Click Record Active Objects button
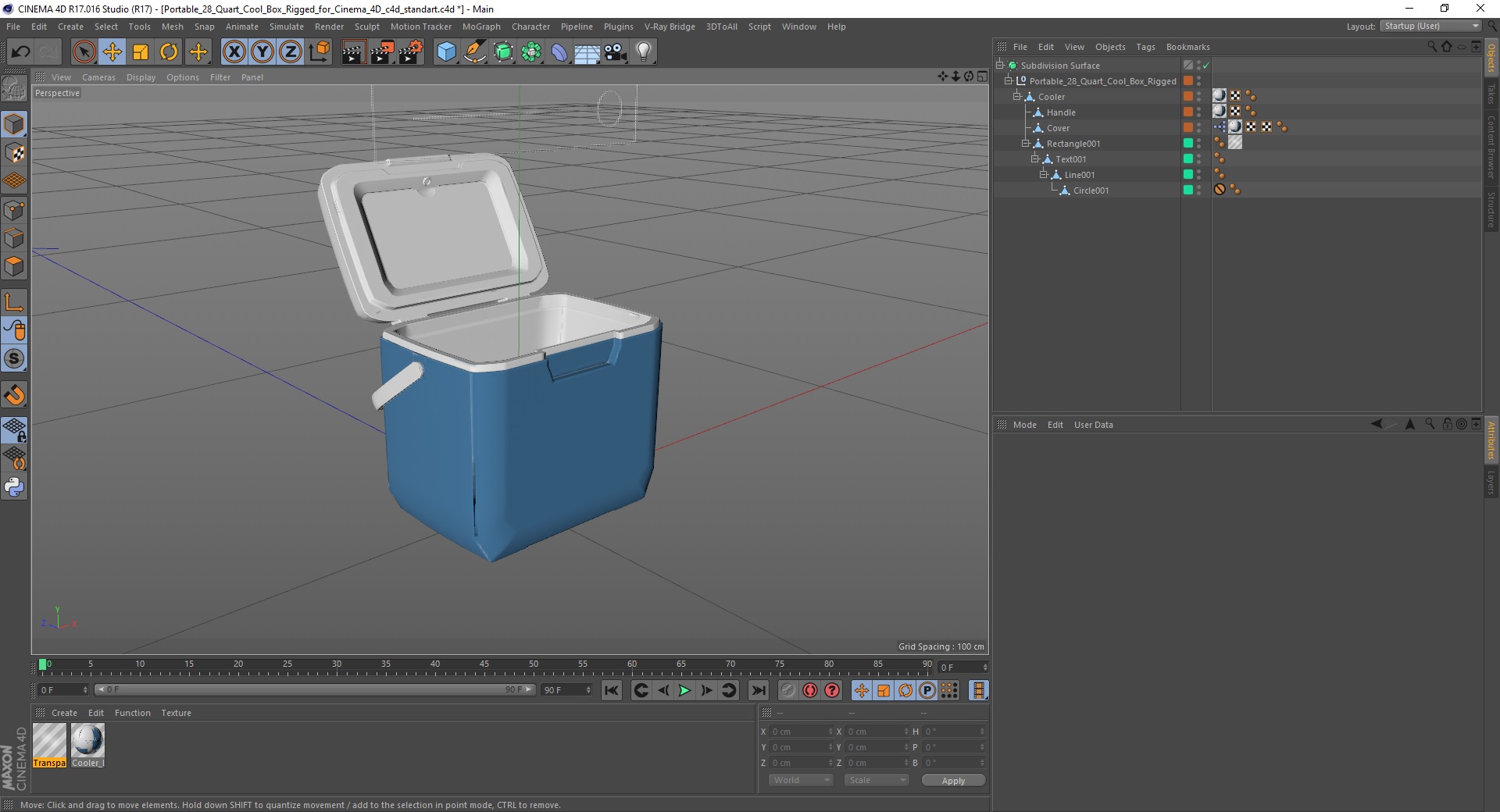The image size is (1500, 812). point(787,690)
